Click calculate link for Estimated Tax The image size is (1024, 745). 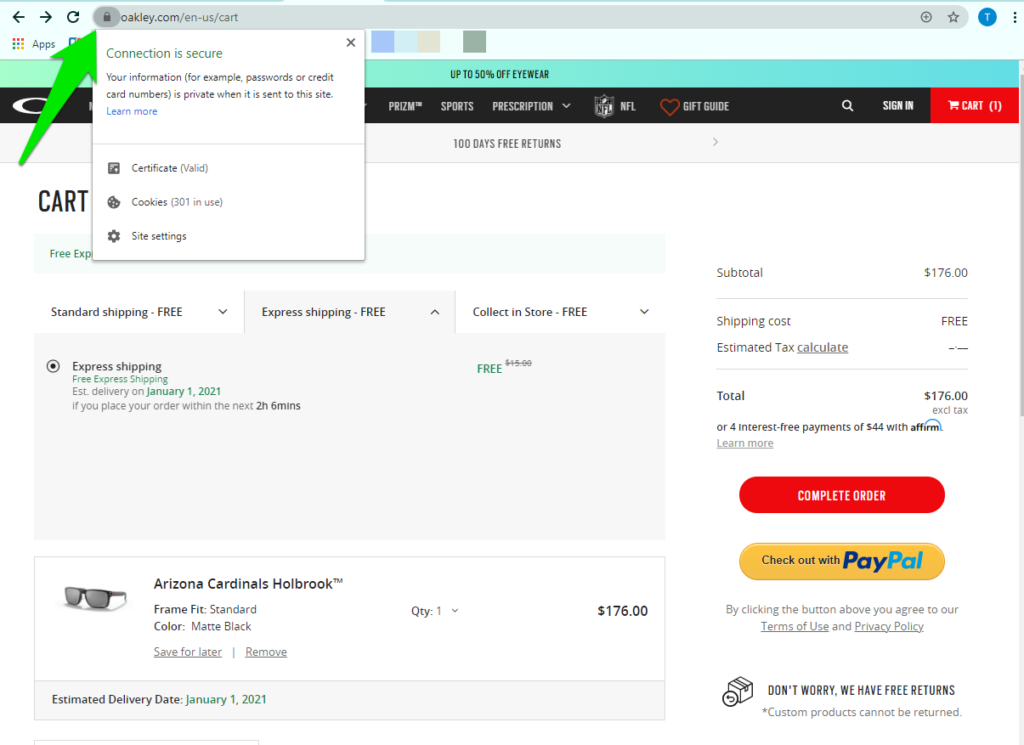point(822,347)
